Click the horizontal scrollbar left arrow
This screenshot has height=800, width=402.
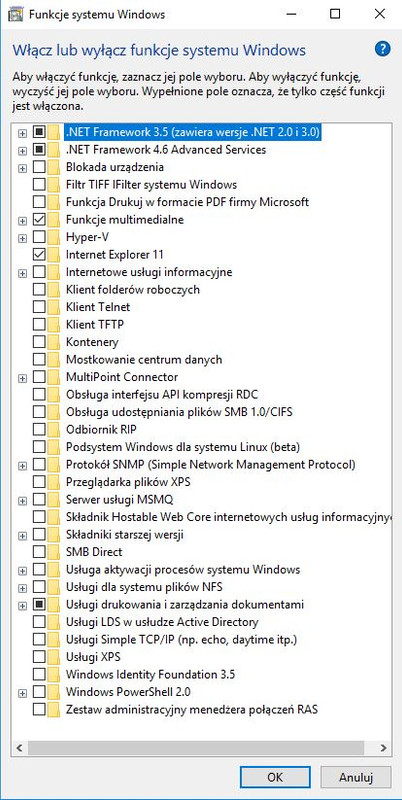pyautogui.click(x=19, y=748)
